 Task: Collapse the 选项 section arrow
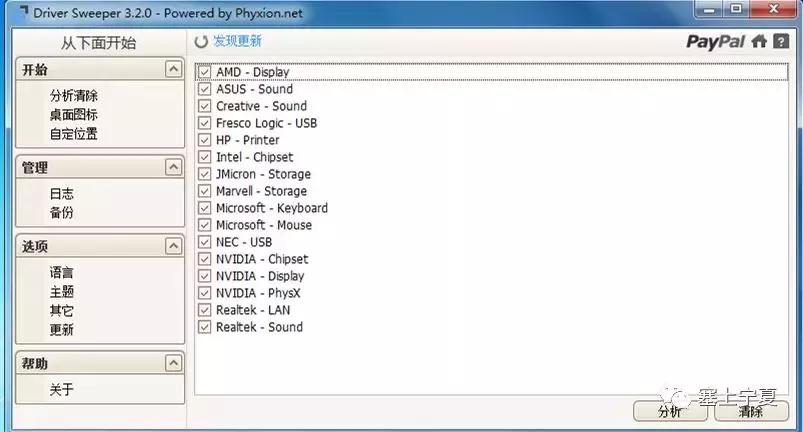tap(174, 246)
